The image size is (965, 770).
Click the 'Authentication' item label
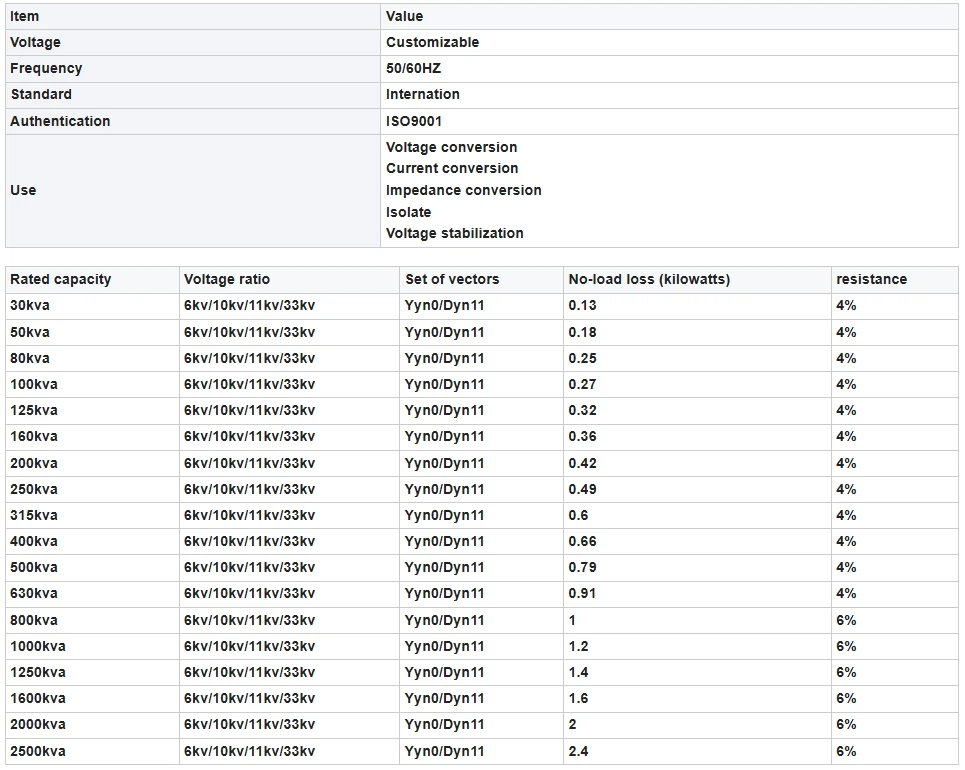pos(60,121)
